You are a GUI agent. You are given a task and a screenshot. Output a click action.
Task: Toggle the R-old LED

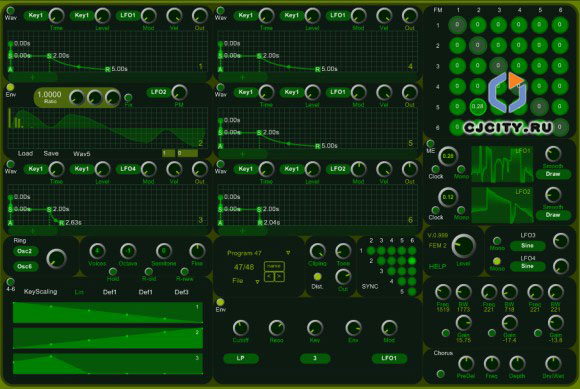click(149, 272)
